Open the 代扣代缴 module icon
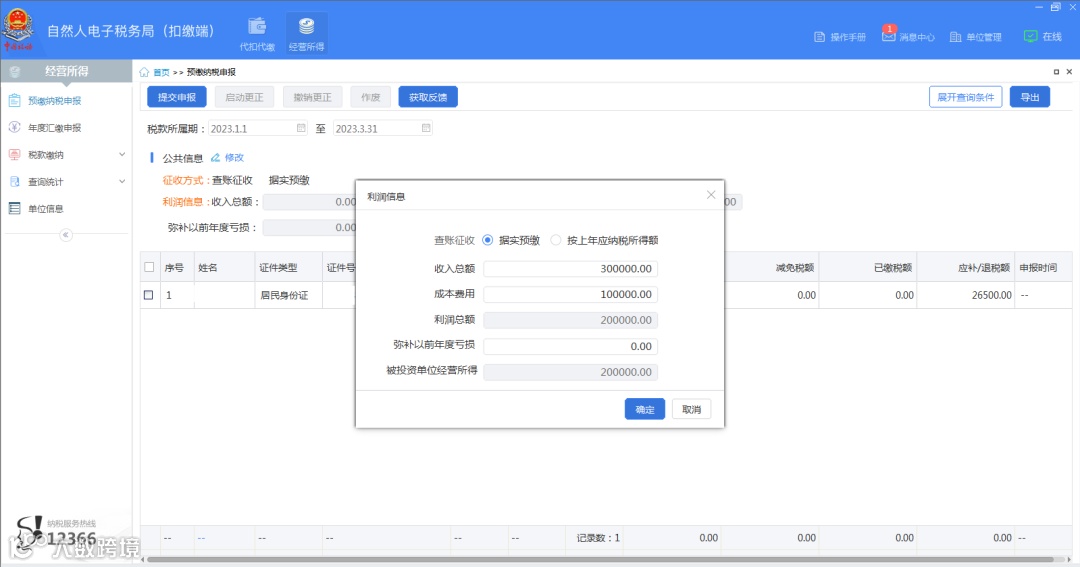Image resolution: width=1080 pixels, height=567 pixels. click(257, 33)
